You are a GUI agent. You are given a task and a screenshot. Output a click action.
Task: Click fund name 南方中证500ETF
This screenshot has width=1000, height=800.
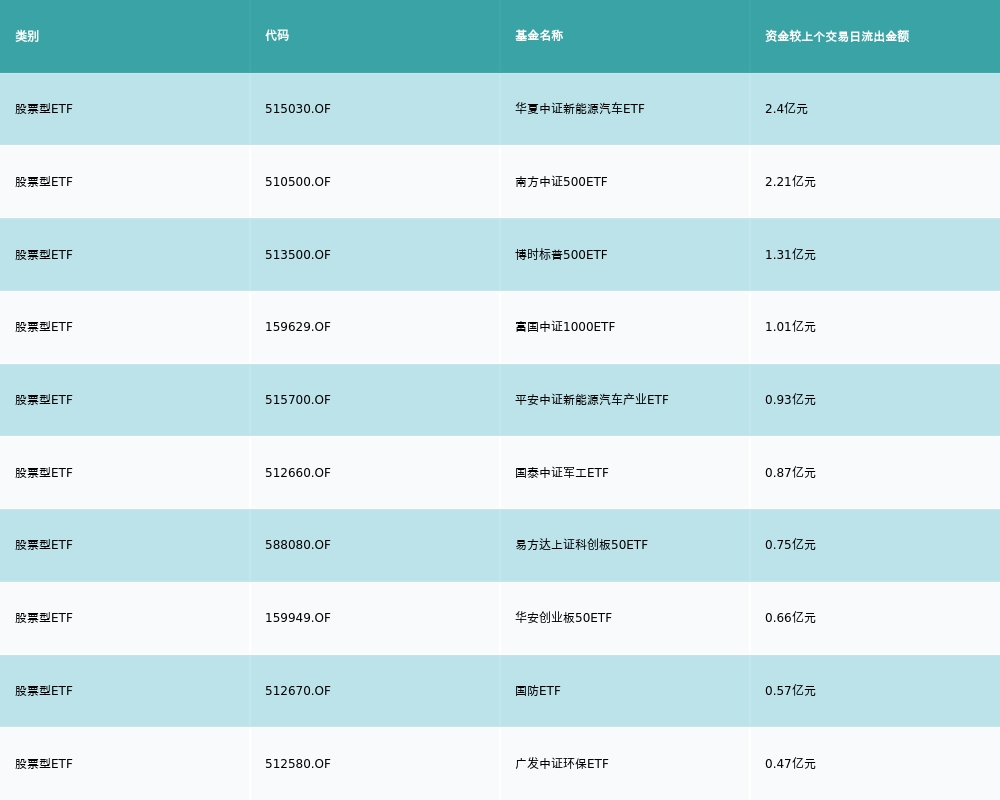[561, 182]
